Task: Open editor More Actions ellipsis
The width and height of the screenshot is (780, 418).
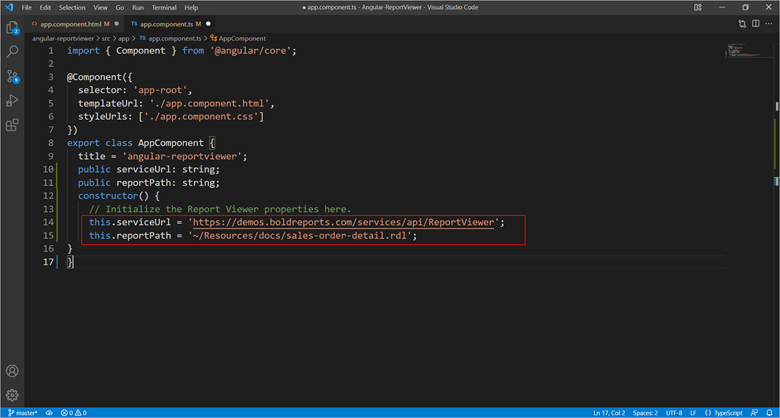Action: coord(769,24)
